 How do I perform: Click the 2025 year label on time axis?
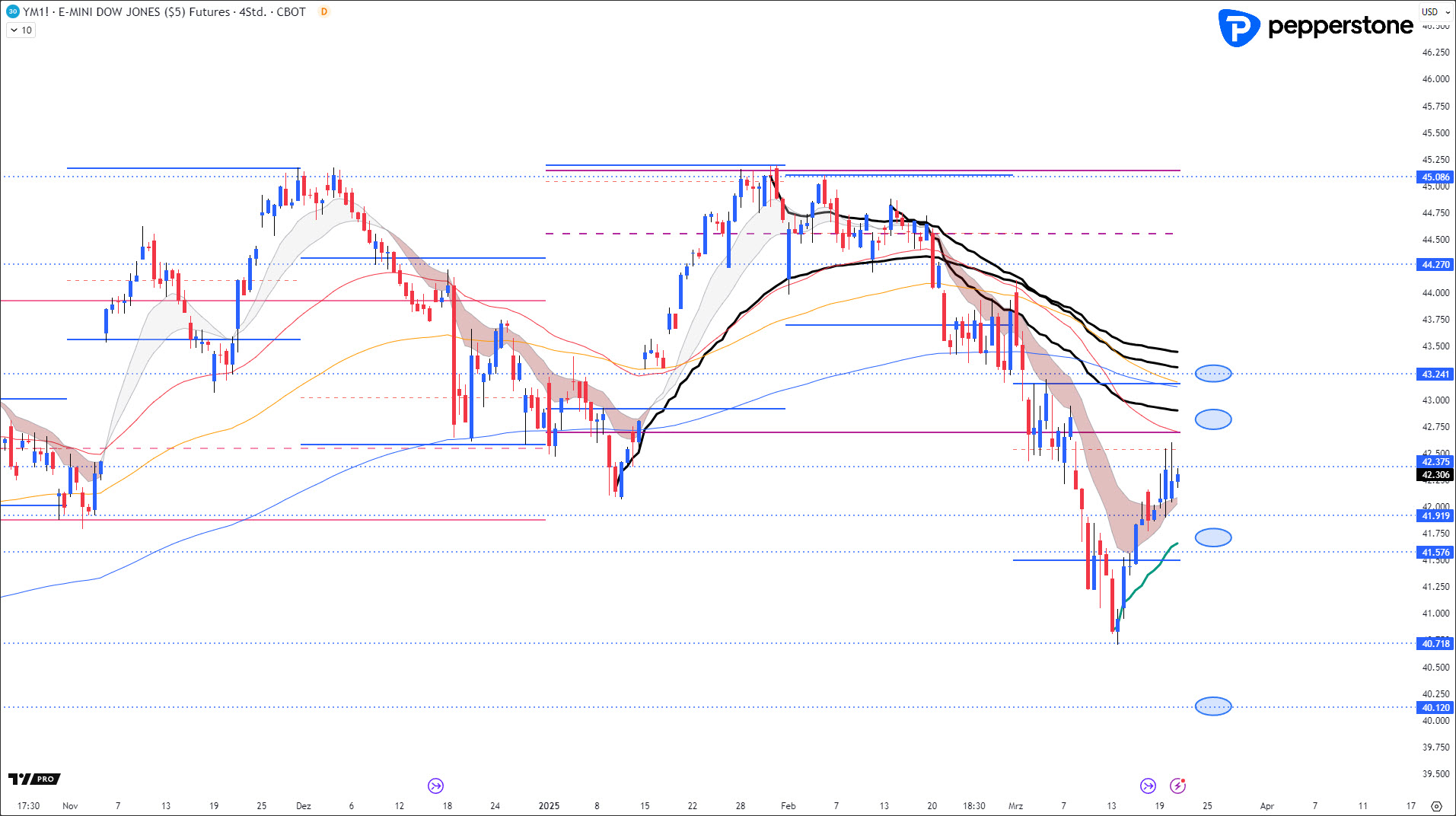click(549, 805)
